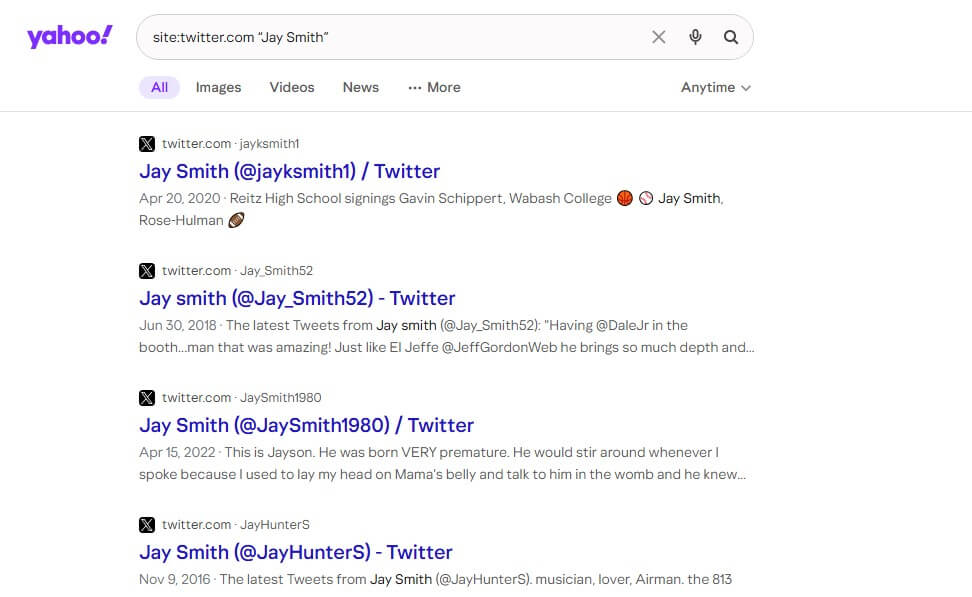Open Jay smith (@Jay_Smith52) - Twitter link
The width and height of the screenshot is (972, 597).
[297, 298]
